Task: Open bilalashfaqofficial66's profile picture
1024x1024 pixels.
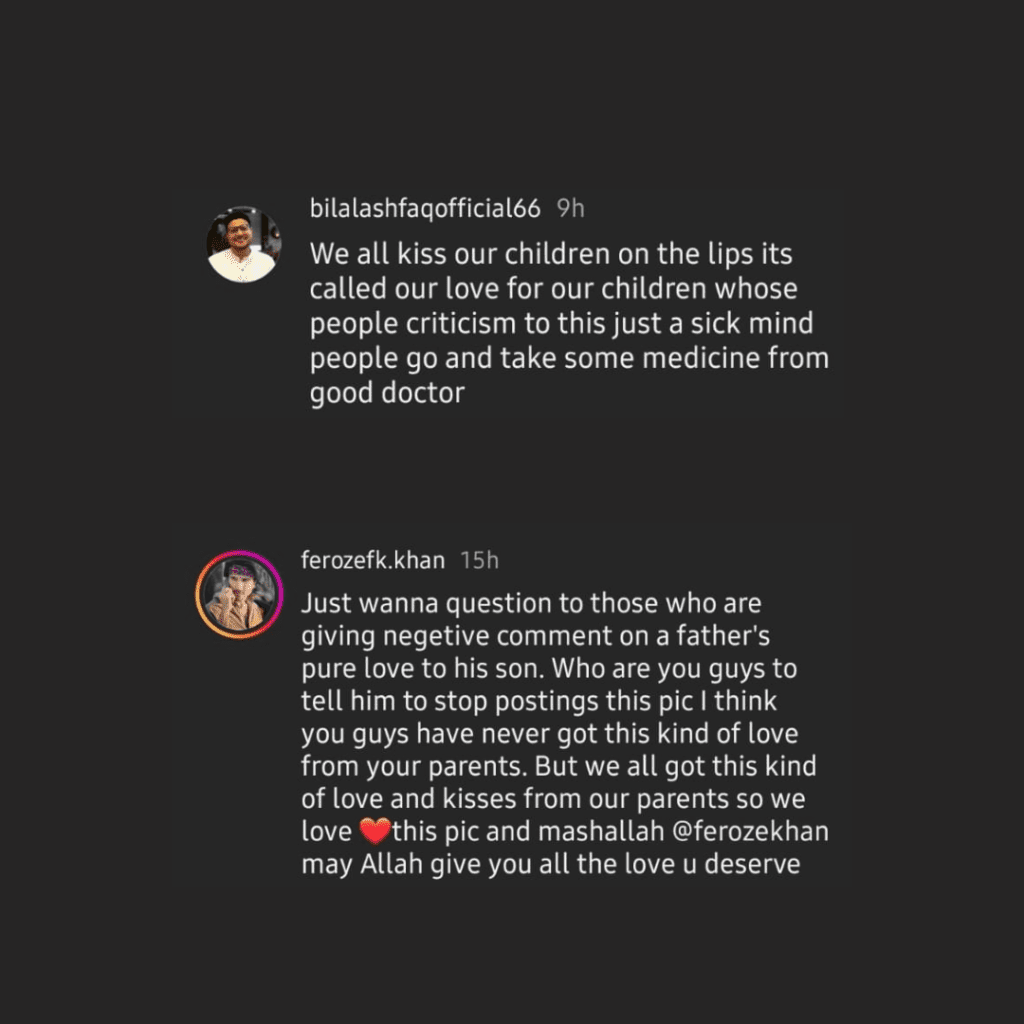Action: 243,245
